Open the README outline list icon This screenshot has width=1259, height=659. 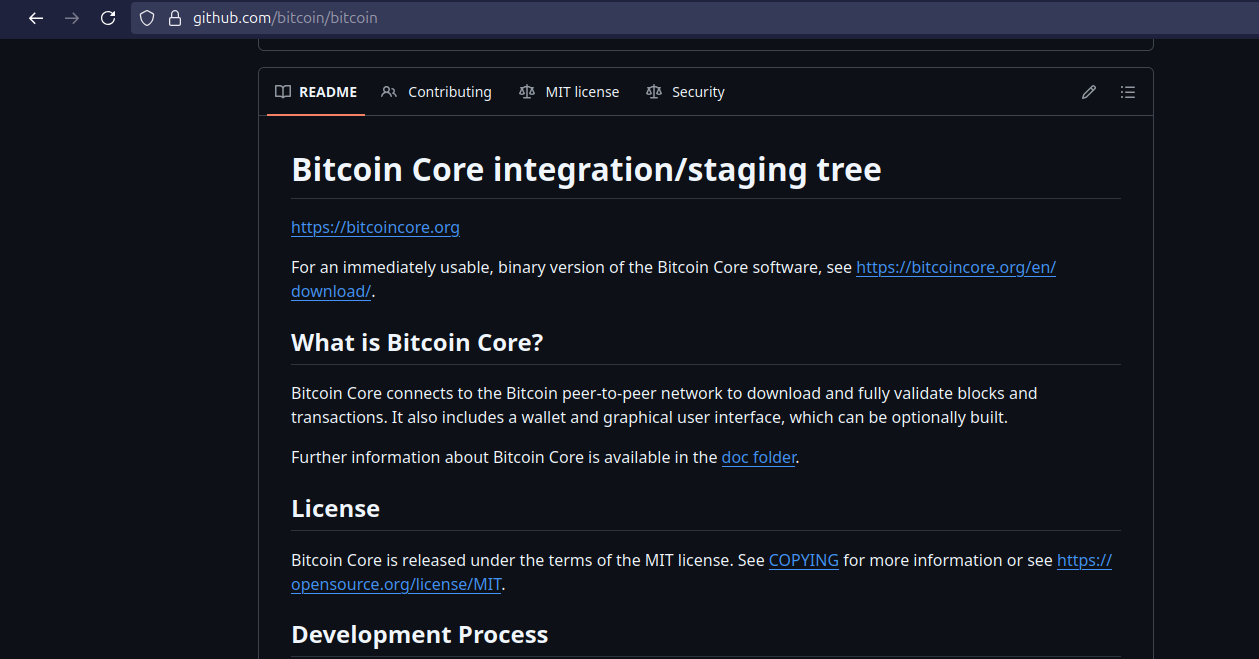click(1128, 92)
